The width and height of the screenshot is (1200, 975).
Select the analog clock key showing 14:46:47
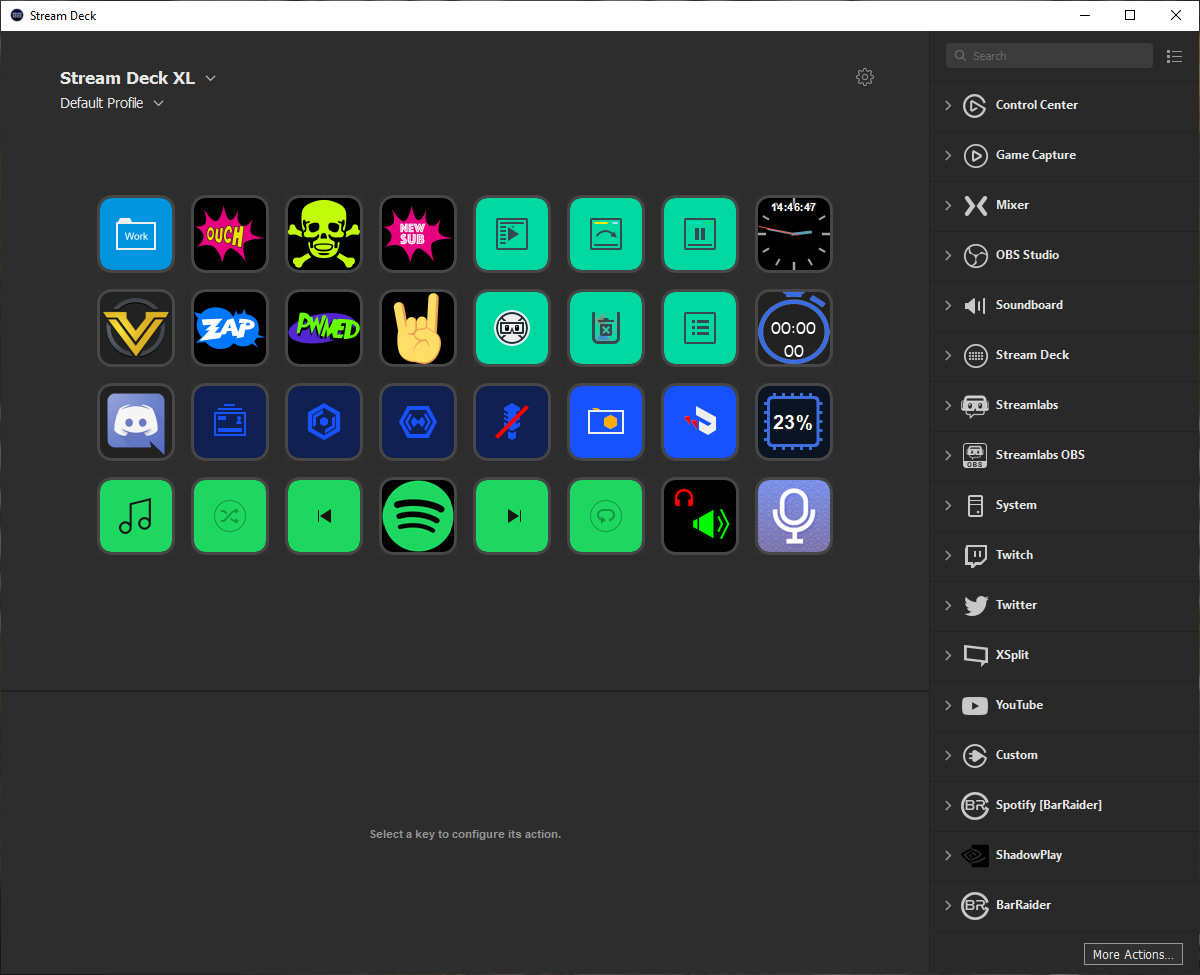(794, 234)
